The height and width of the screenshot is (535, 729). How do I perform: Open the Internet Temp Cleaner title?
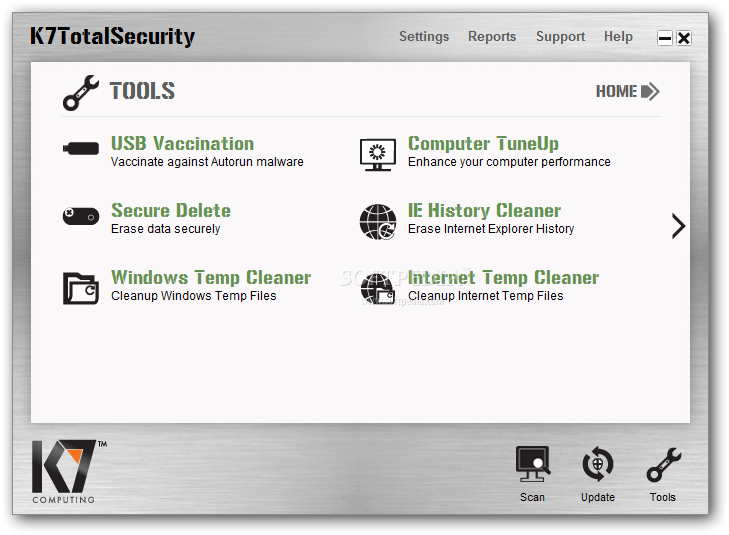point(503,277)
